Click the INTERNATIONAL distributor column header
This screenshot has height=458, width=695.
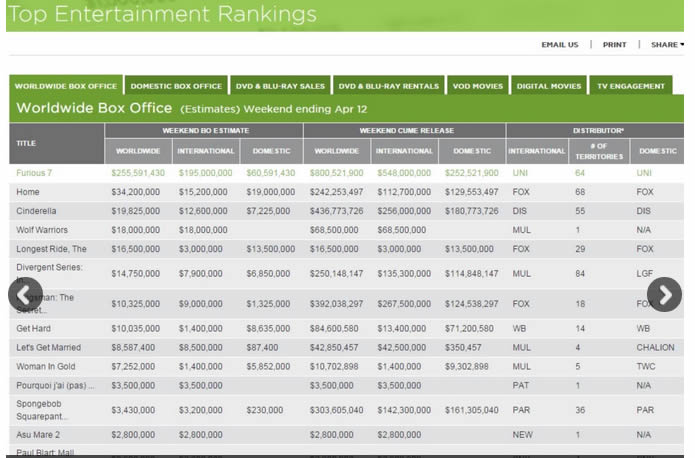click(537, 151)
